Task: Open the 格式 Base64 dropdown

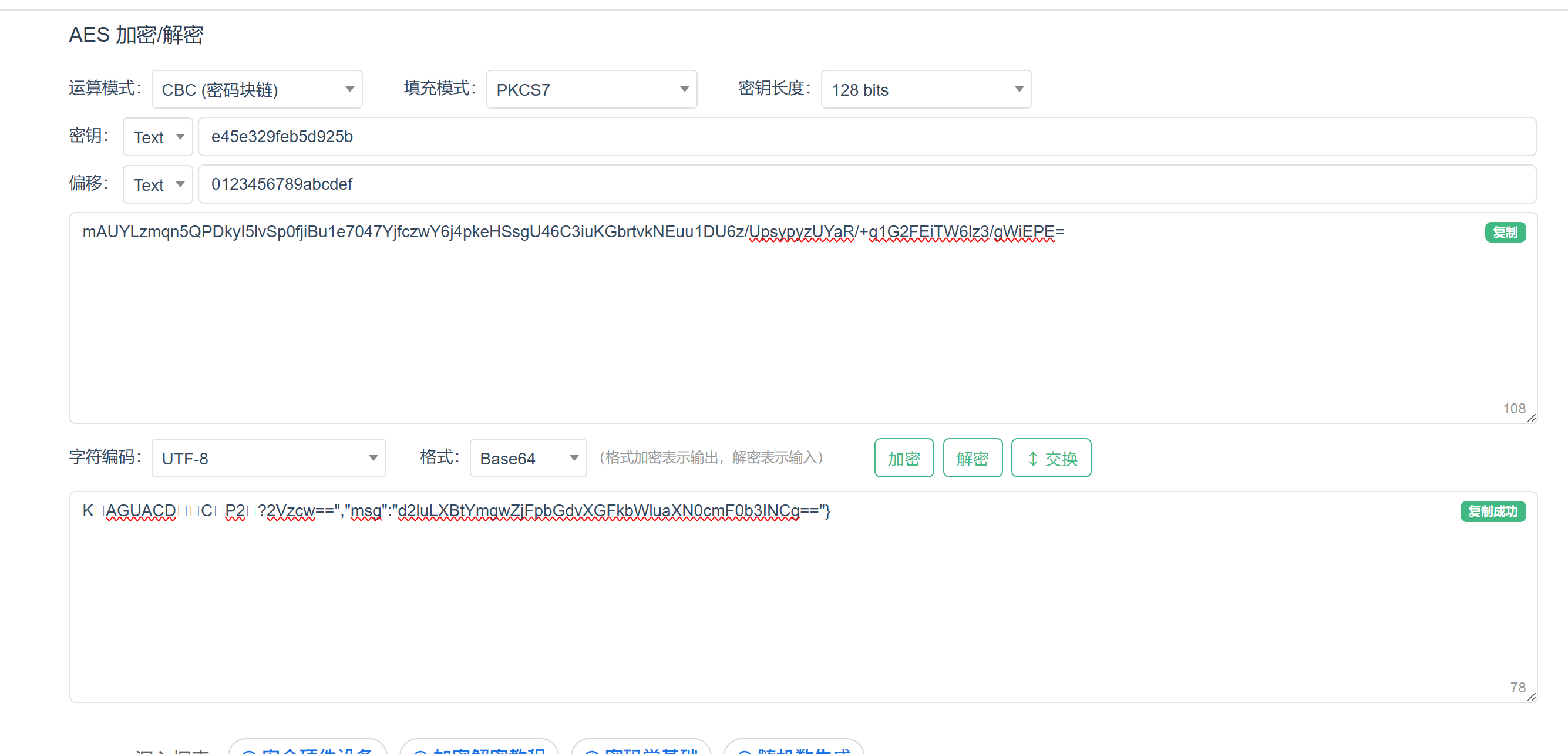Action: pyautogui.click(x=528, y=458)
